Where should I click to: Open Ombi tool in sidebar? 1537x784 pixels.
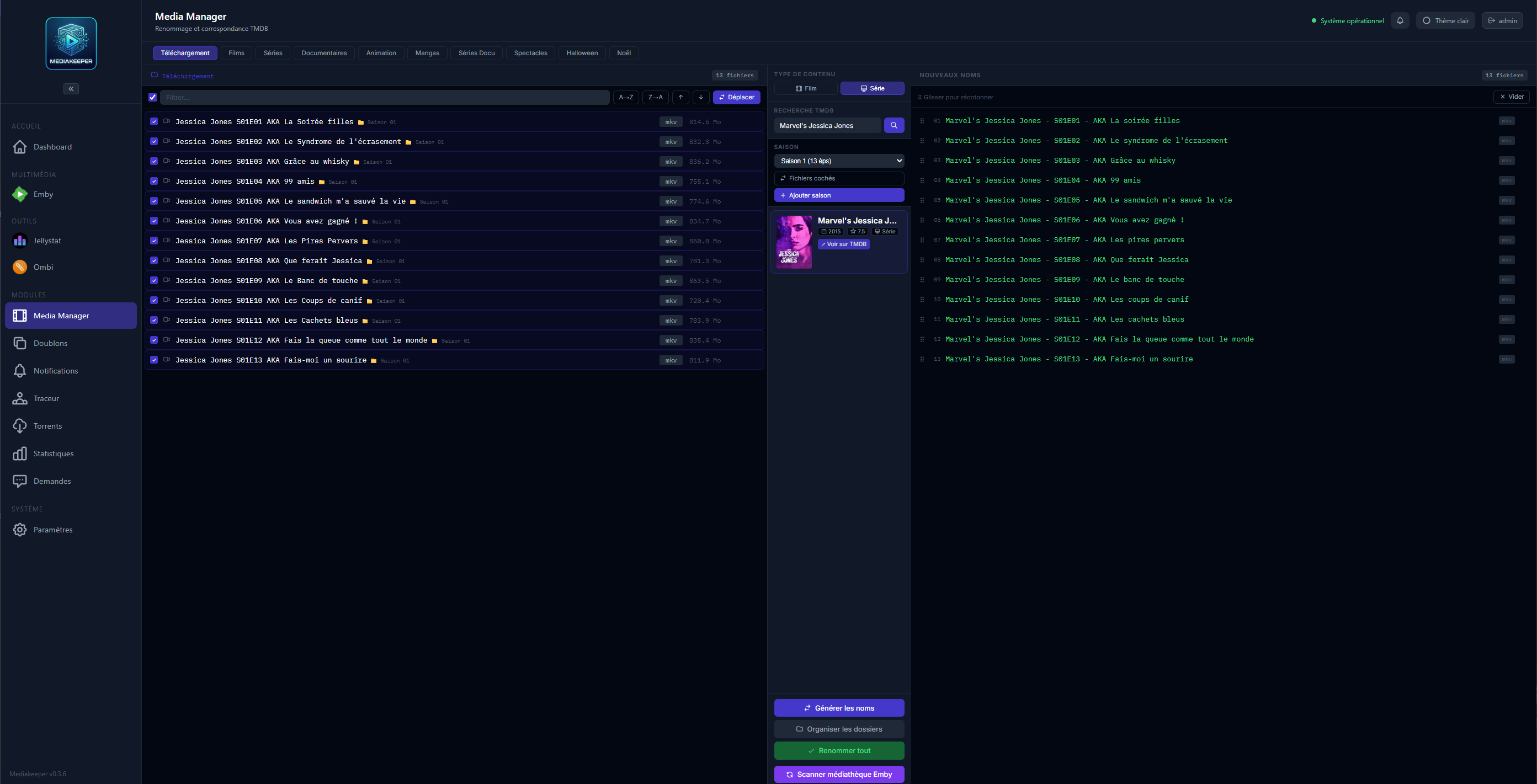click(43, 266)
